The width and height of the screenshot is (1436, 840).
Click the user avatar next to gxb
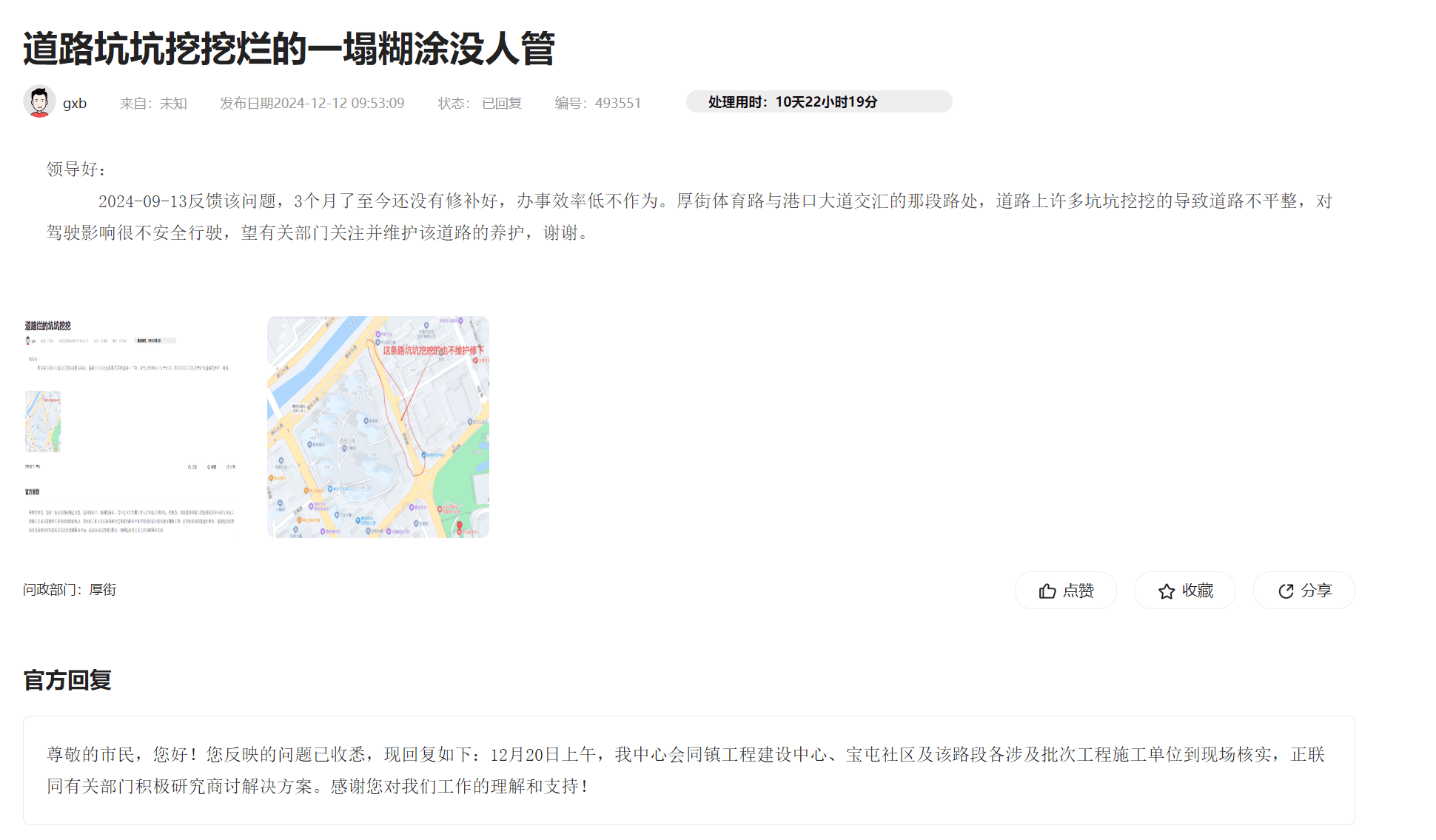click(x=39, y=102)
